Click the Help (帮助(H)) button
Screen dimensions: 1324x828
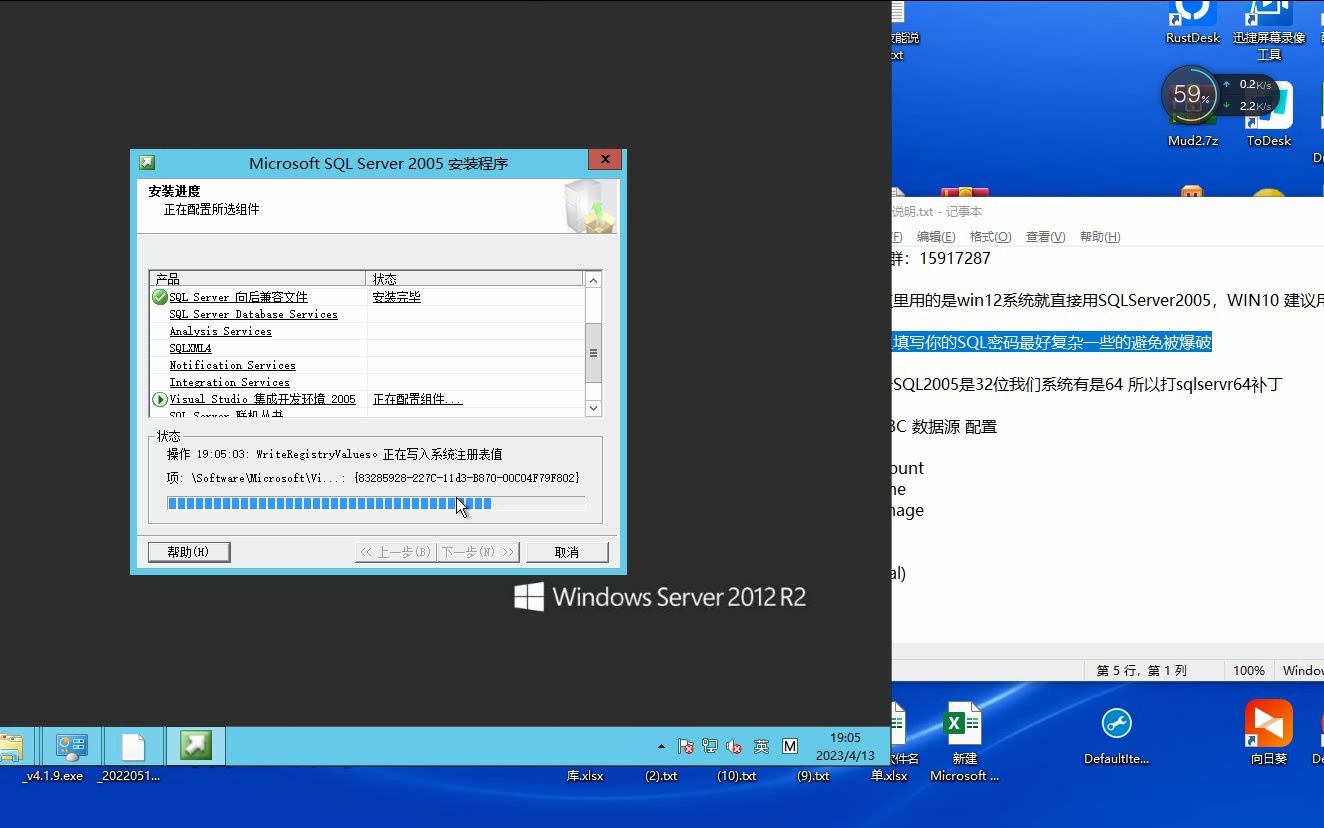coord(189,552)
